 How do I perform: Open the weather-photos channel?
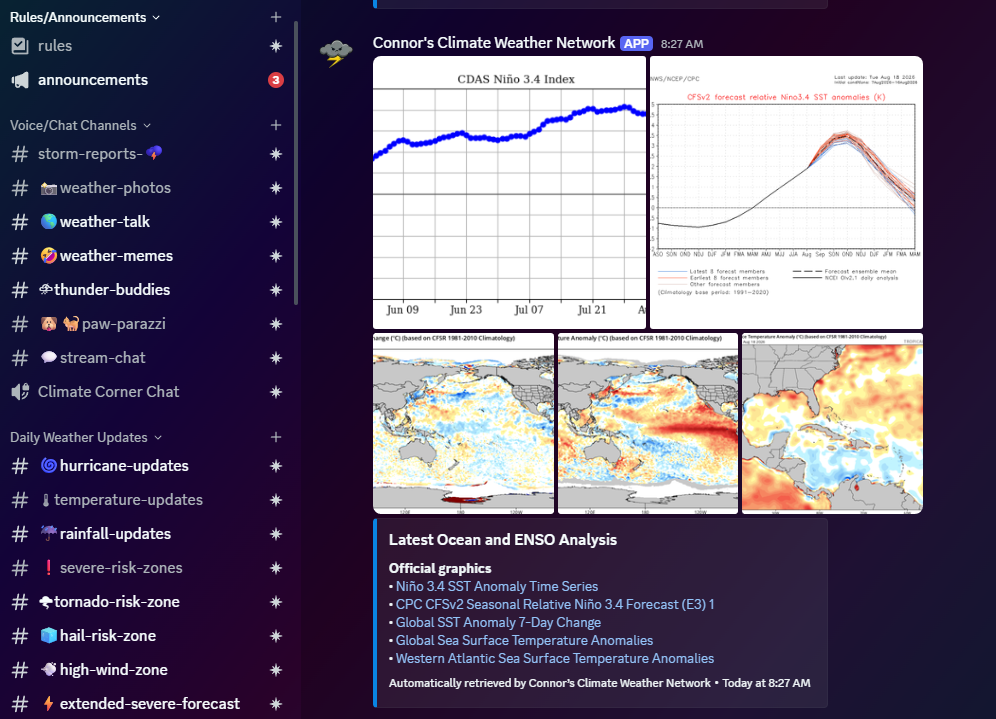point(145,188)
